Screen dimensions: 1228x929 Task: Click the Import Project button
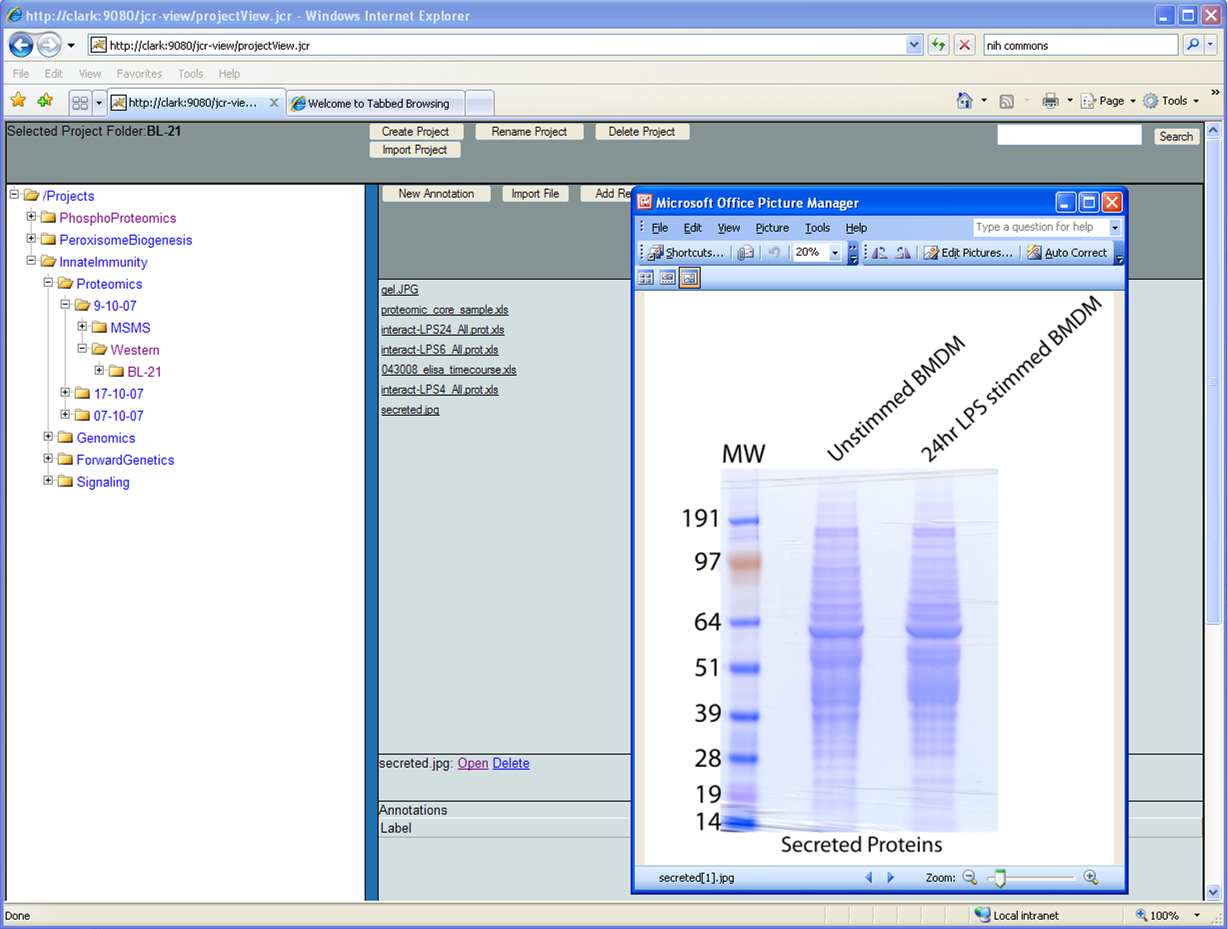pos(415,149)
